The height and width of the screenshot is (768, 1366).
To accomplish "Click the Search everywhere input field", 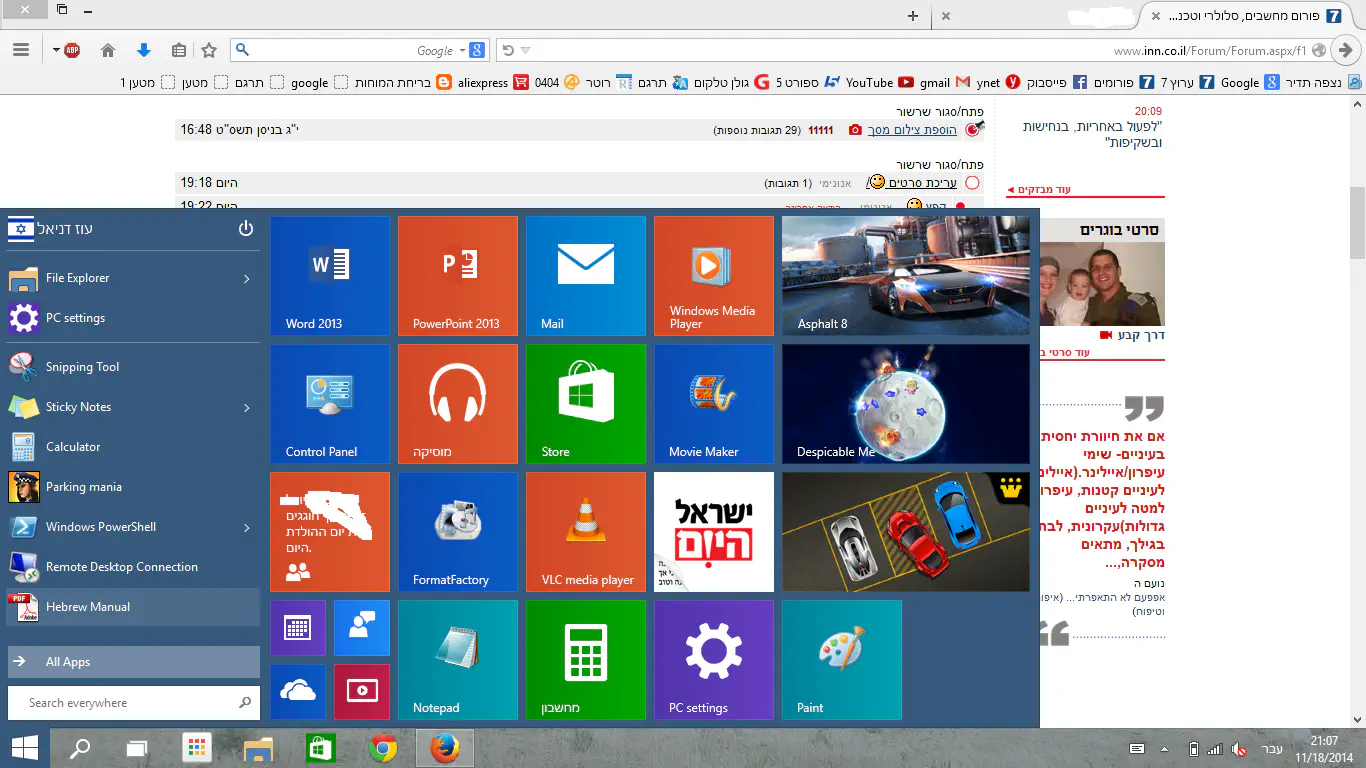I will tap(125, 703).
